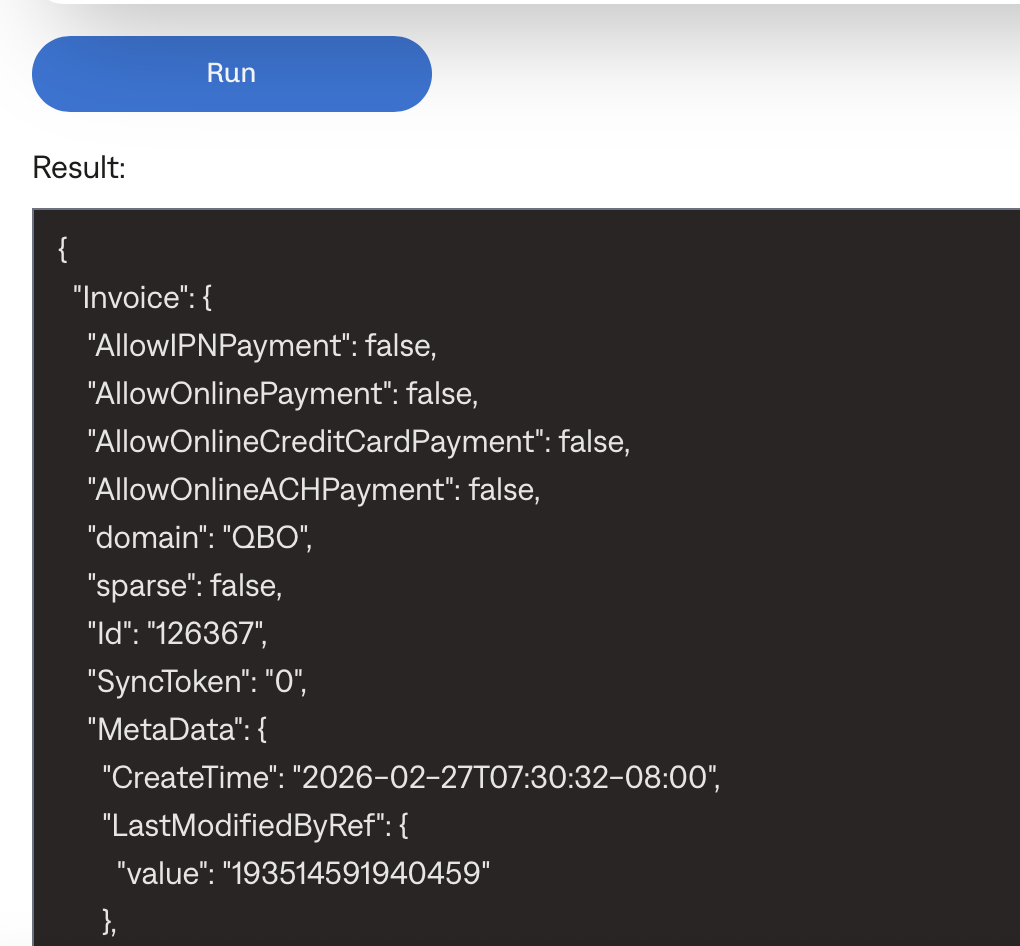Click the false value of AllowOnlineCreditCardPayment

(x=592, y=442)
